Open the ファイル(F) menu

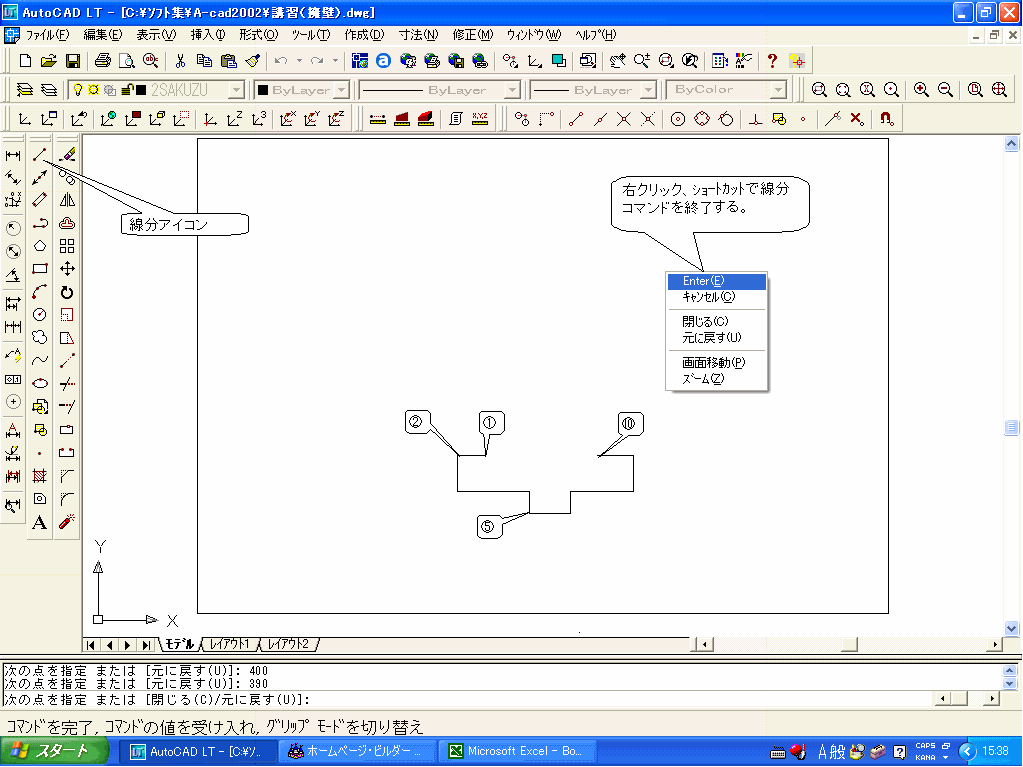(x=47, y=35)
